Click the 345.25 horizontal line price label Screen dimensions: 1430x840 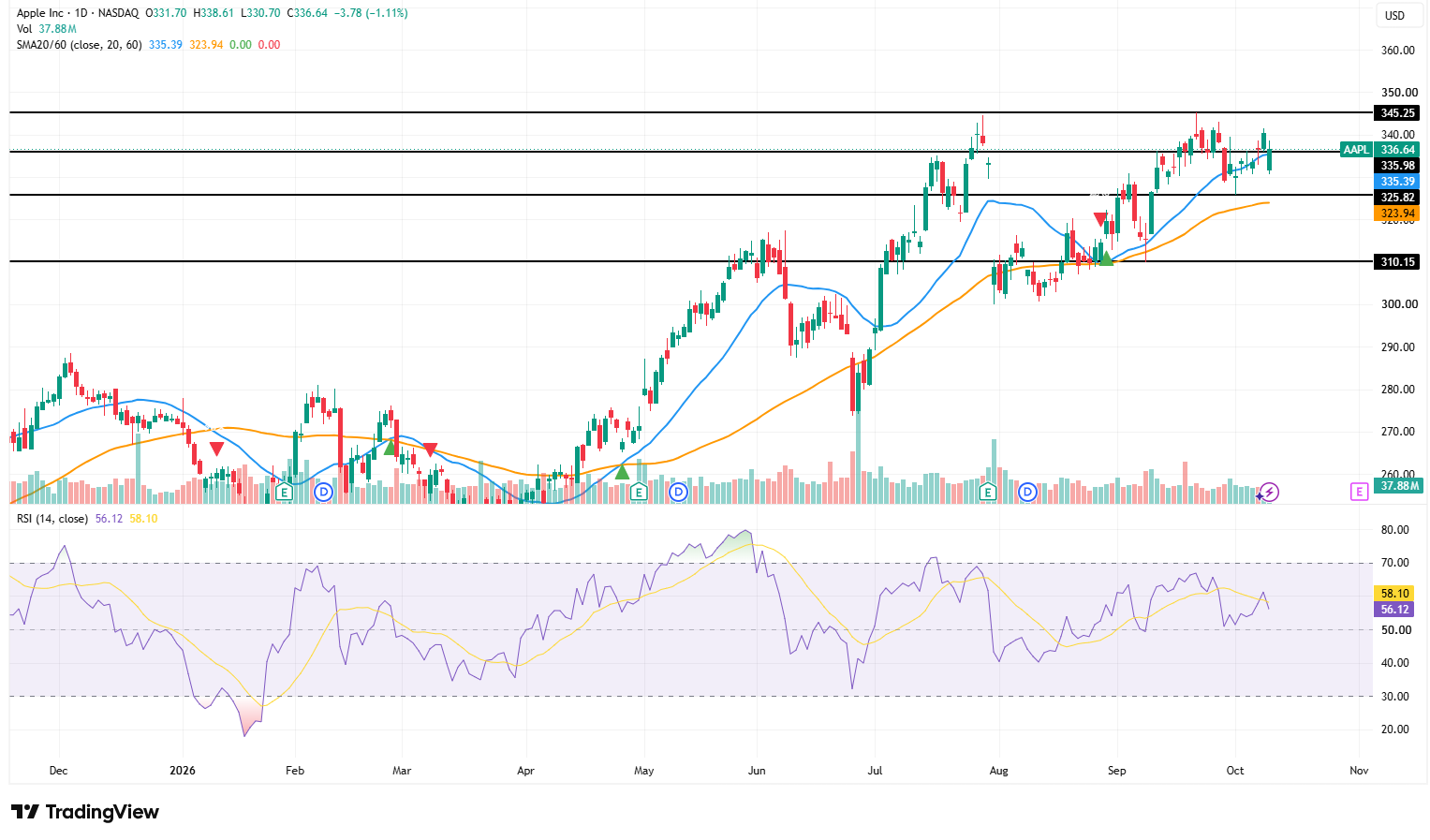(x=1397, y=113)
